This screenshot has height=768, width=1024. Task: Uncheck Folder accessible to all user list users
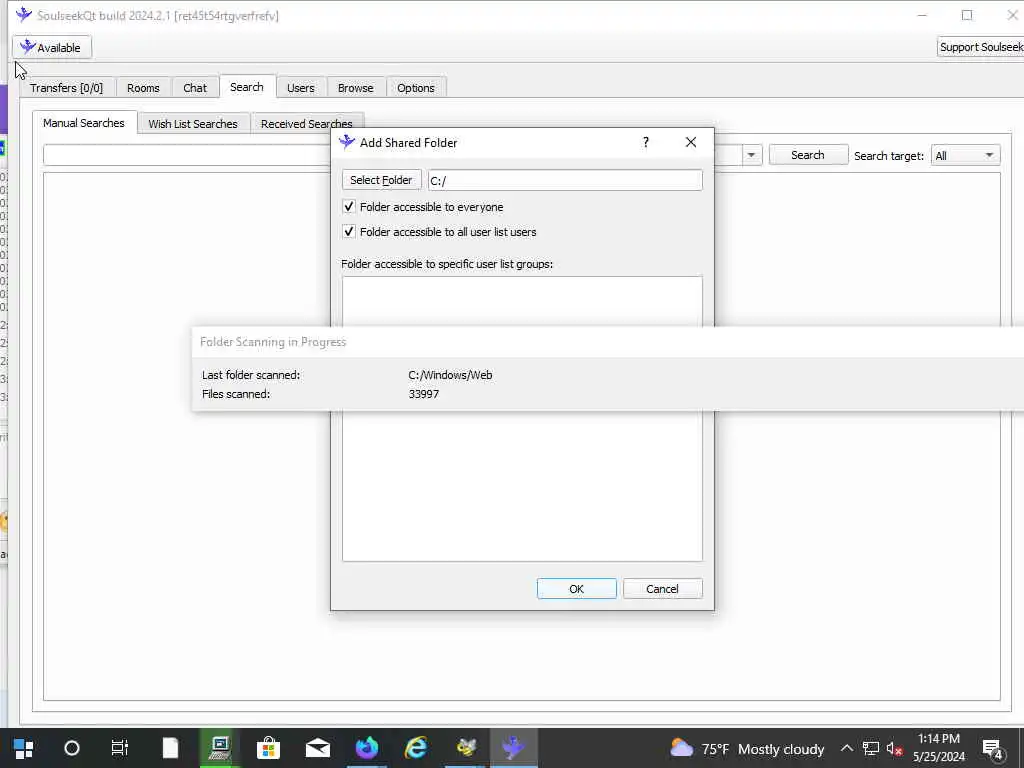(349, 232)
